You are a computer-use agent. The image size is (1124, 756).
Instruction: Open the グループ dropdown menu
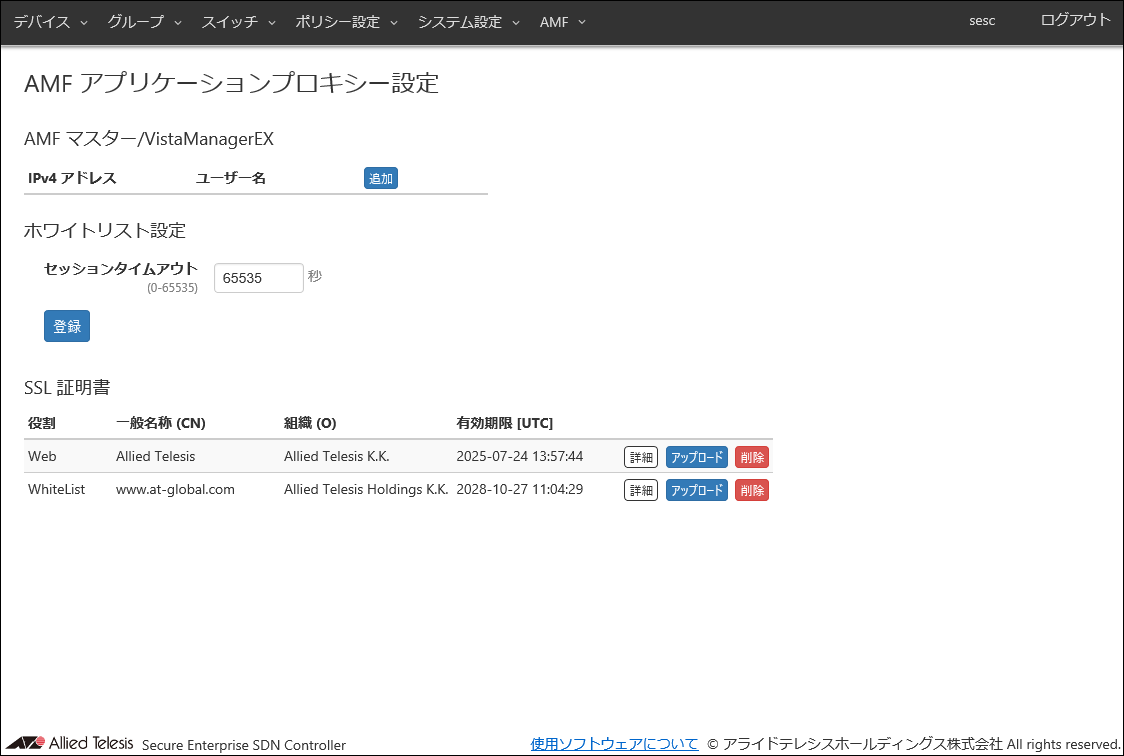[x=144, y=22]
